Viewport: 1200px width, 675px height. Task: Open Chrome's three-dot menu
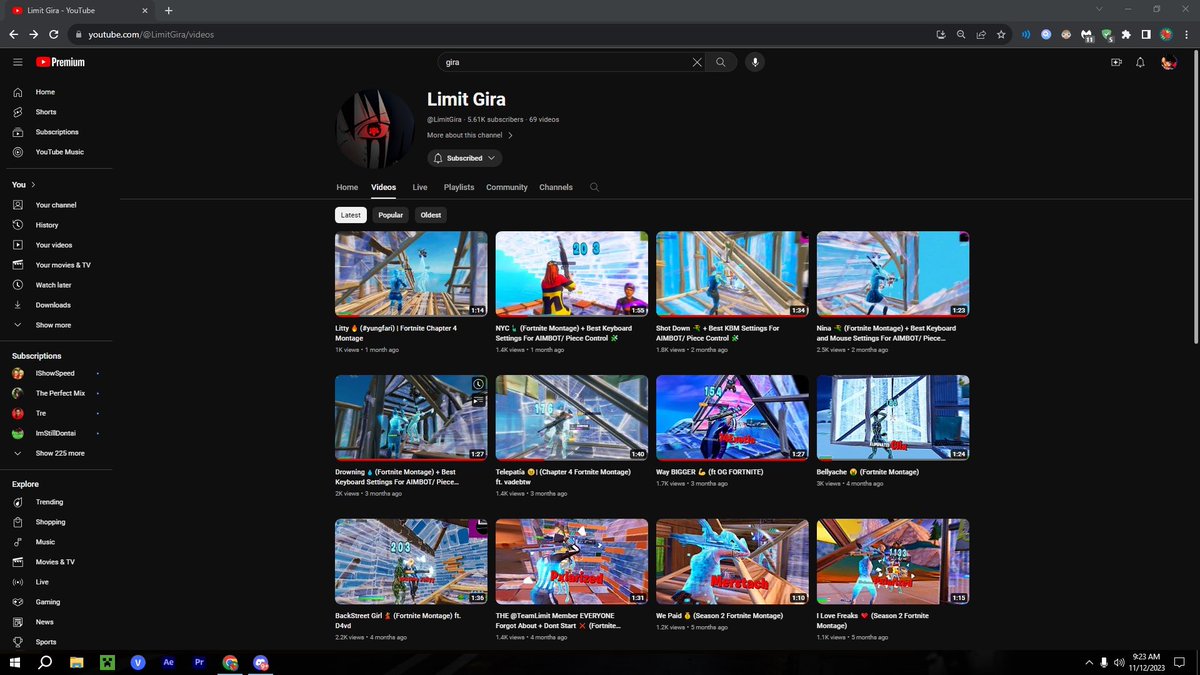pos(1186,34)
